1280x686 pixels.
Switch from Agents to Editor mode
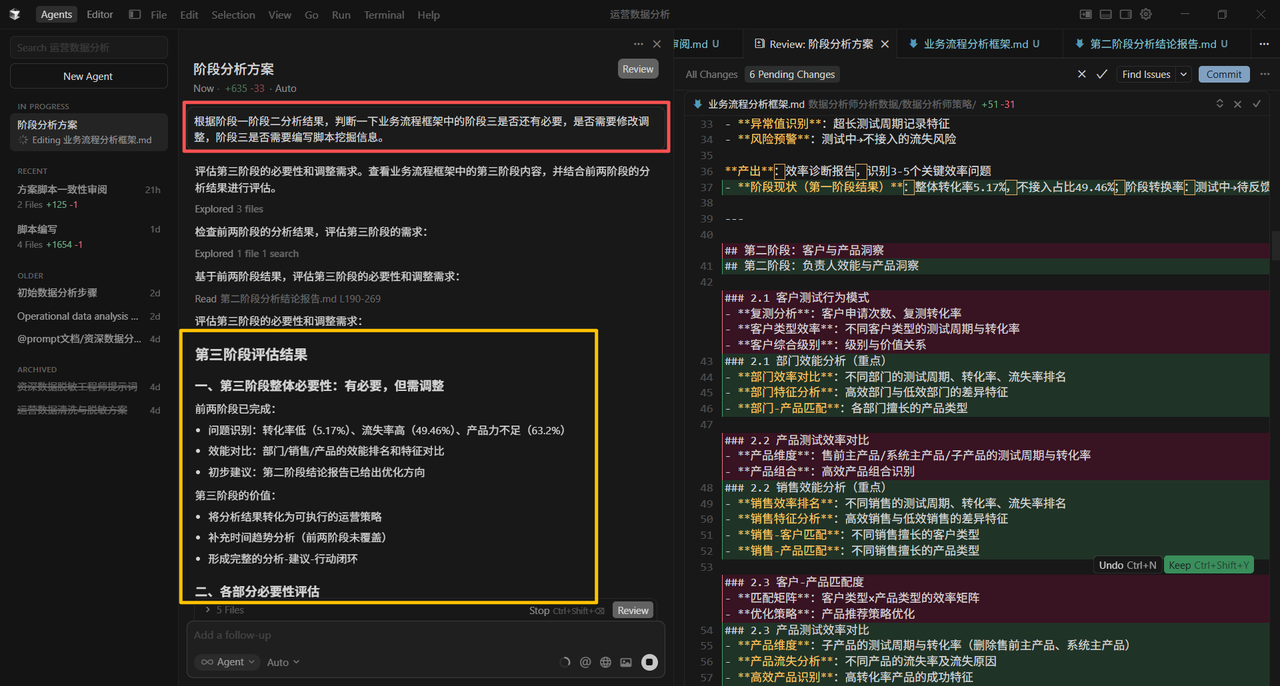click(x=99, y=14)
